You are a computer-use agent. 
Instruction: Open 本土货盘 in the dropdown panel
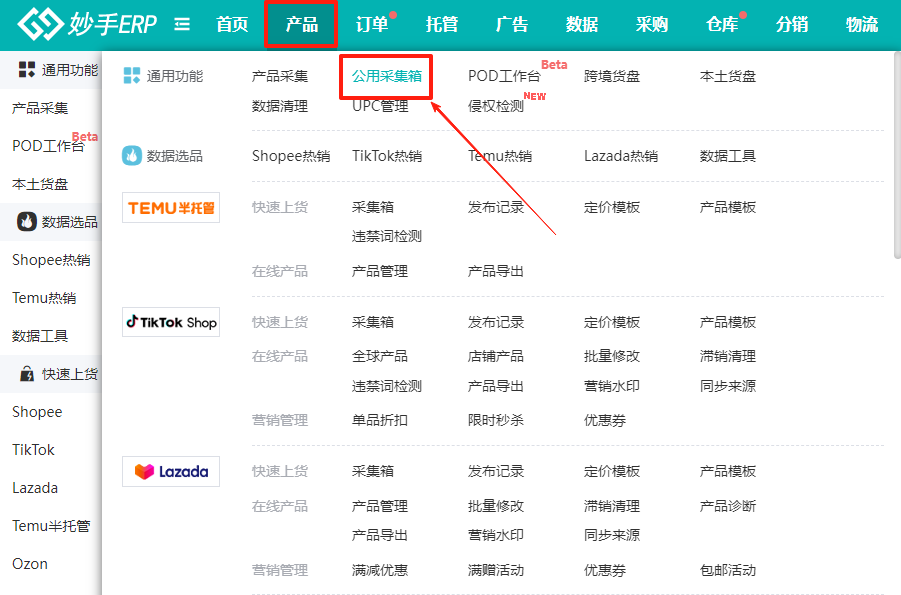click(727, 76)
